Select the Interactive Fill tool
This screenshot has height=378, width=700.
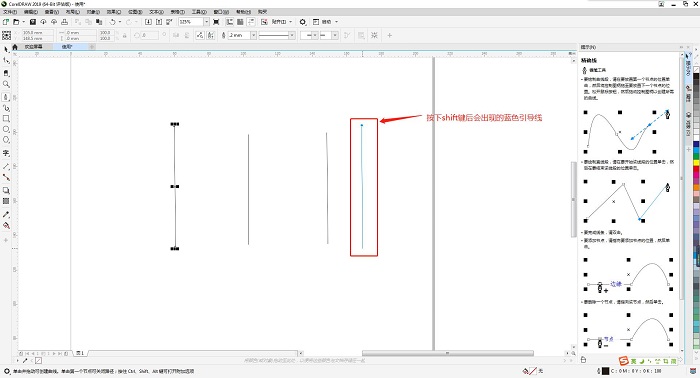6,225
